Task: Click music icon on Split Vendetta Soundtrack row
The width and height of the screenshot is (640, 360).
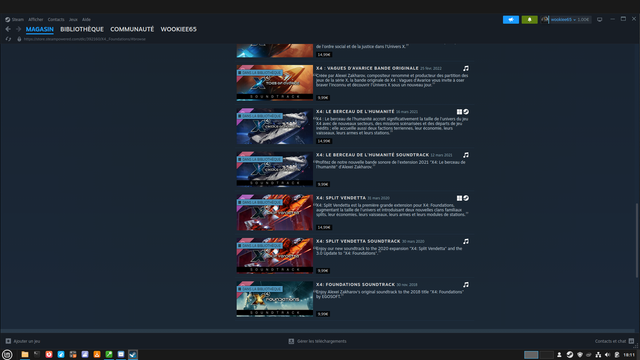Action: 466,242
